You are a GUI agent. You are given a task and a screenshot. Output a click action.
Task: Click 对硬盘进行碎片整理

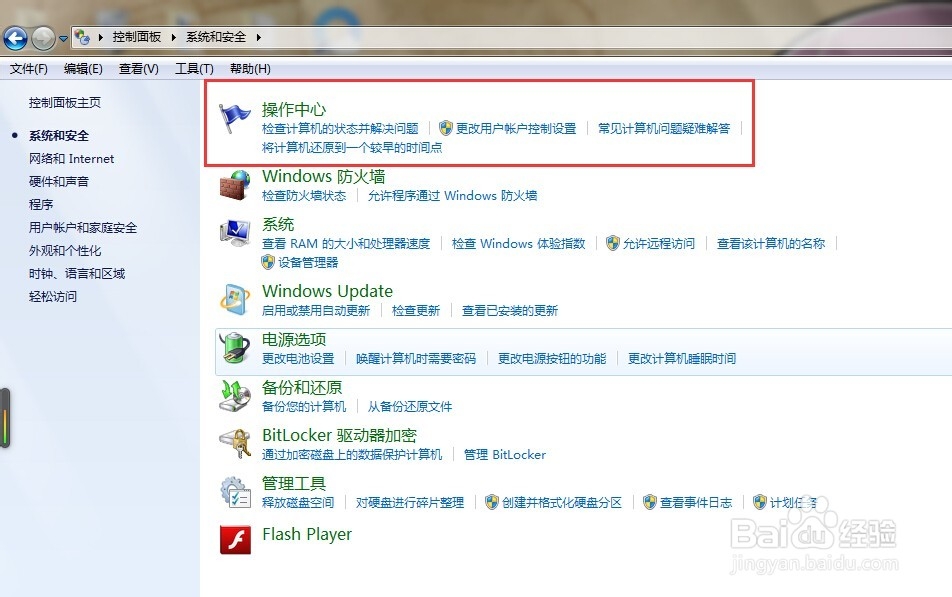[x=410, y=502]
